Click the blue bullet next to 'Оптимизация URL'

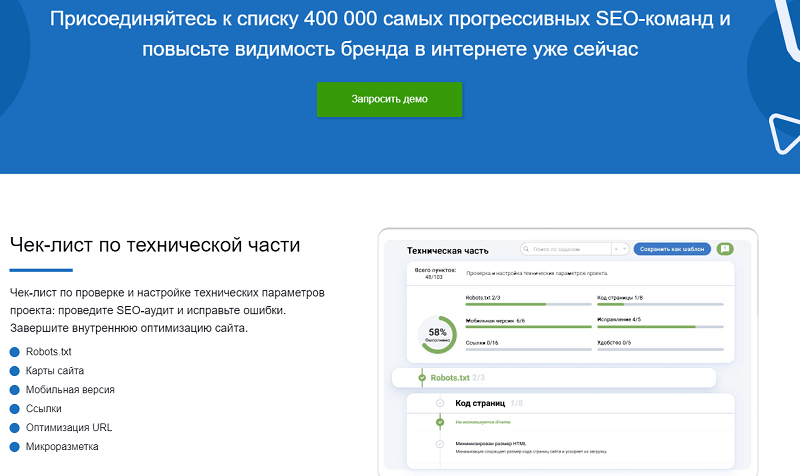[15, 428]
